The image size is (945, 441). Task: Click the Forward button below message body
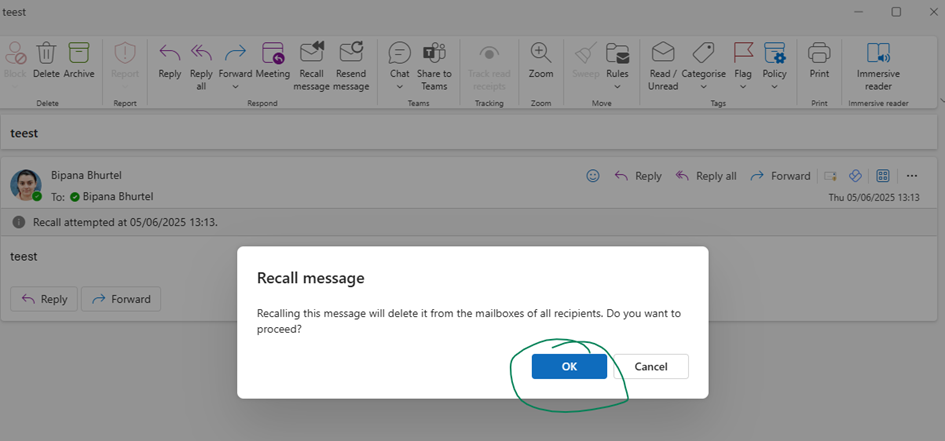(121, 299)
